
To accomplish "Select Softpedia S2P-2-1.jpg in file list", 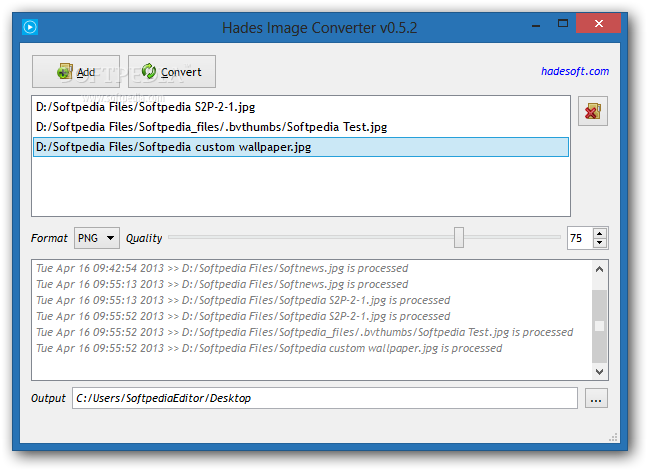I will coord(301,107).
